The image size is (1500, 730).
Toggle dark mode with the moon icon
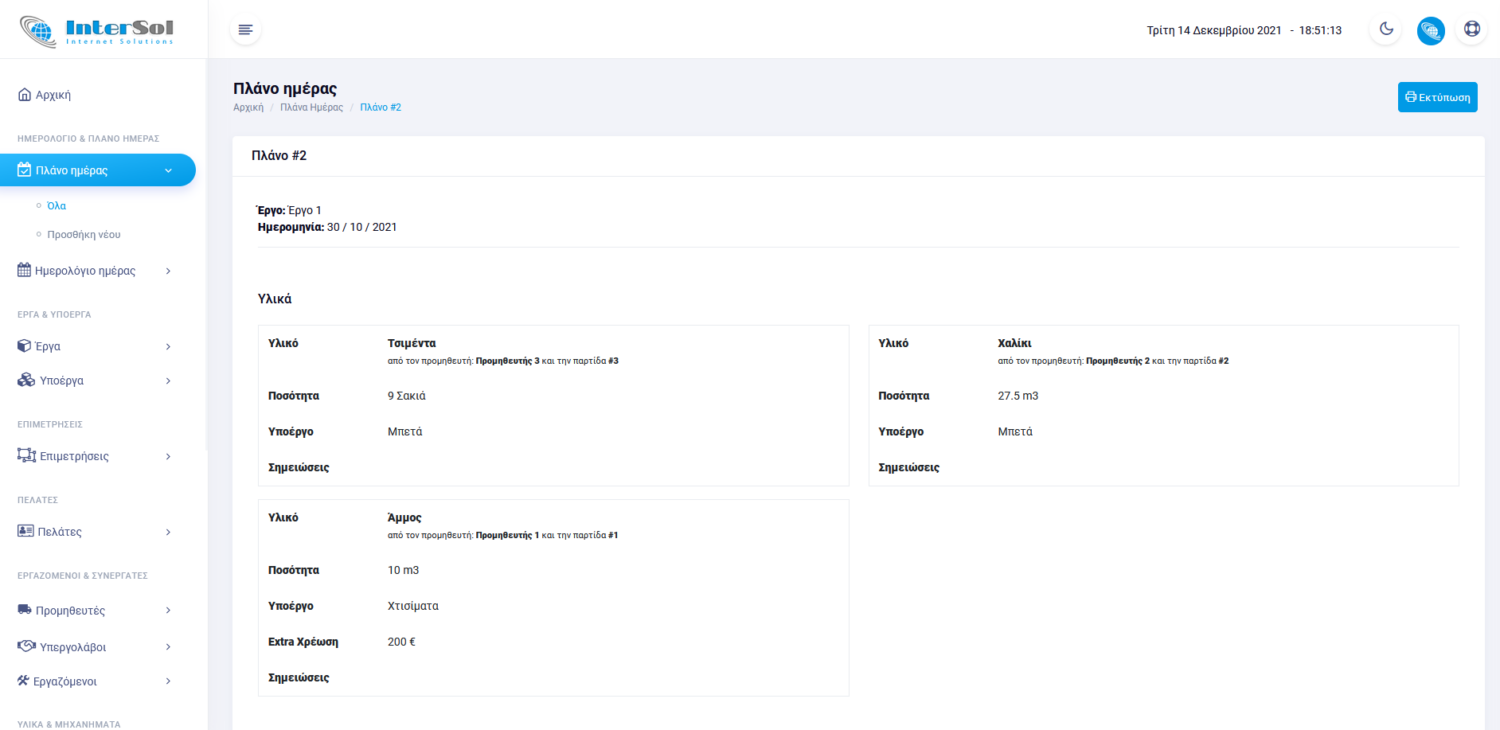[1386, 30]
